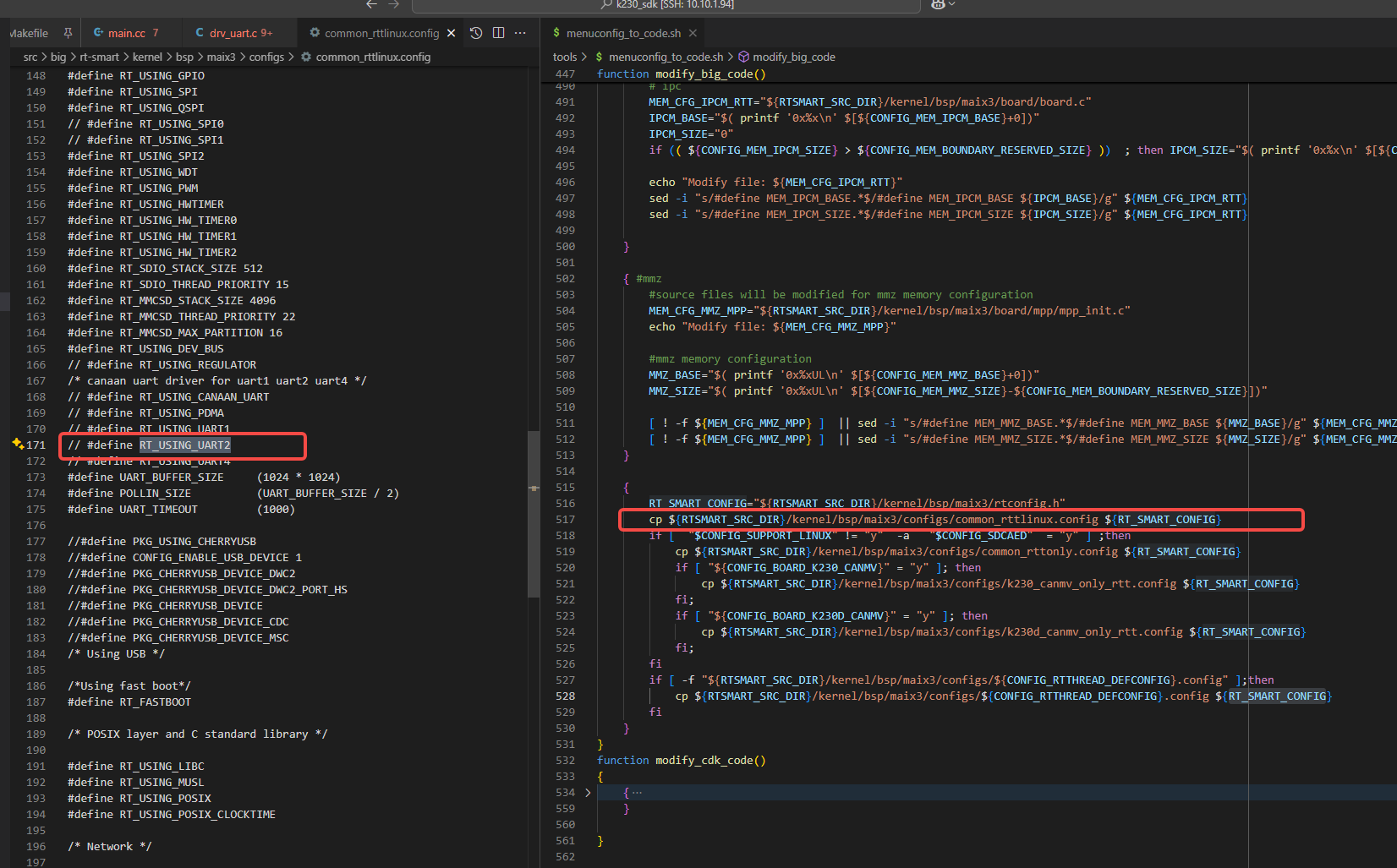Viewport: 1397px width, 868px height.
Task: Click '#define UART_TIMEOUT' line
Action: 181,509
